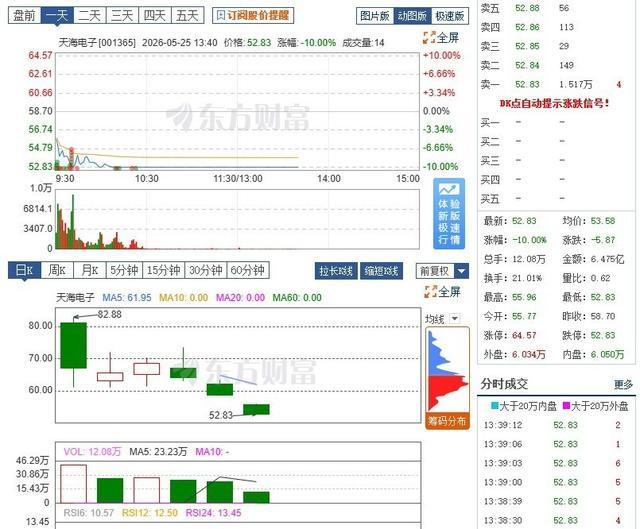Click the MA5: 61.95 indicator label

click(x=127, y=298)
